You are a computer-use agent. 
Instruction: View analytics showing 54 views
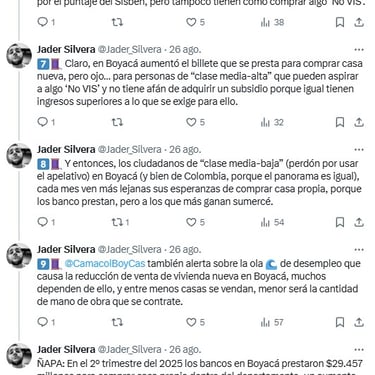(x=272, y=222)
